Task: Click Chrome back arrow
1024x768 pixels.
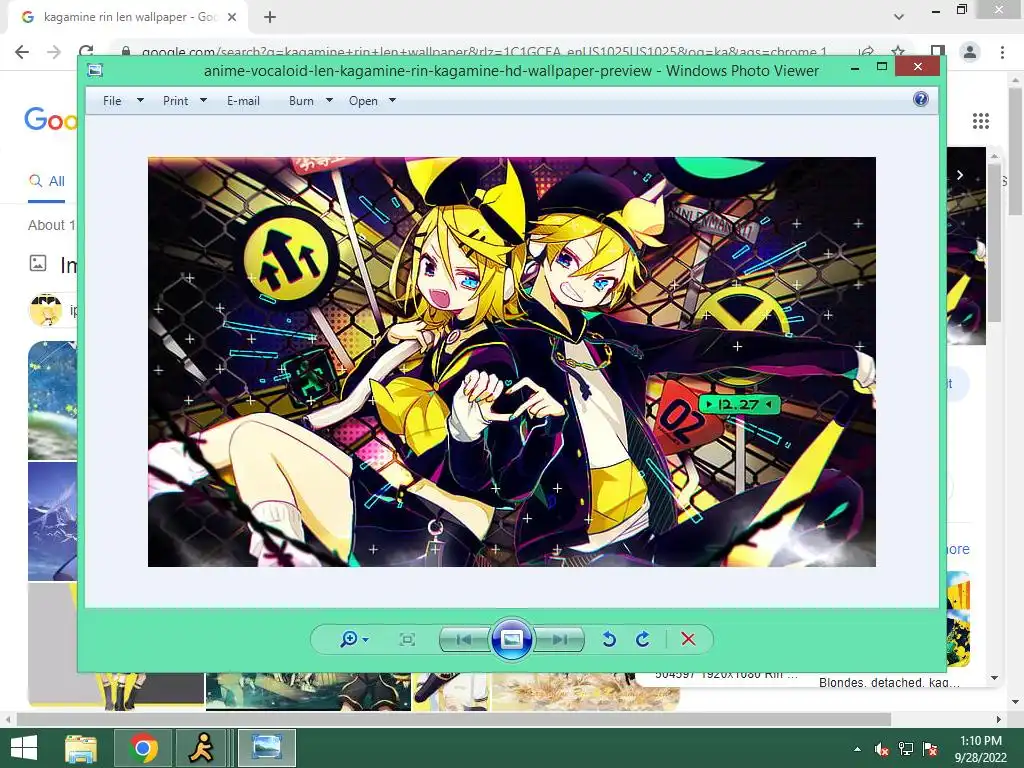Action: 22,52
